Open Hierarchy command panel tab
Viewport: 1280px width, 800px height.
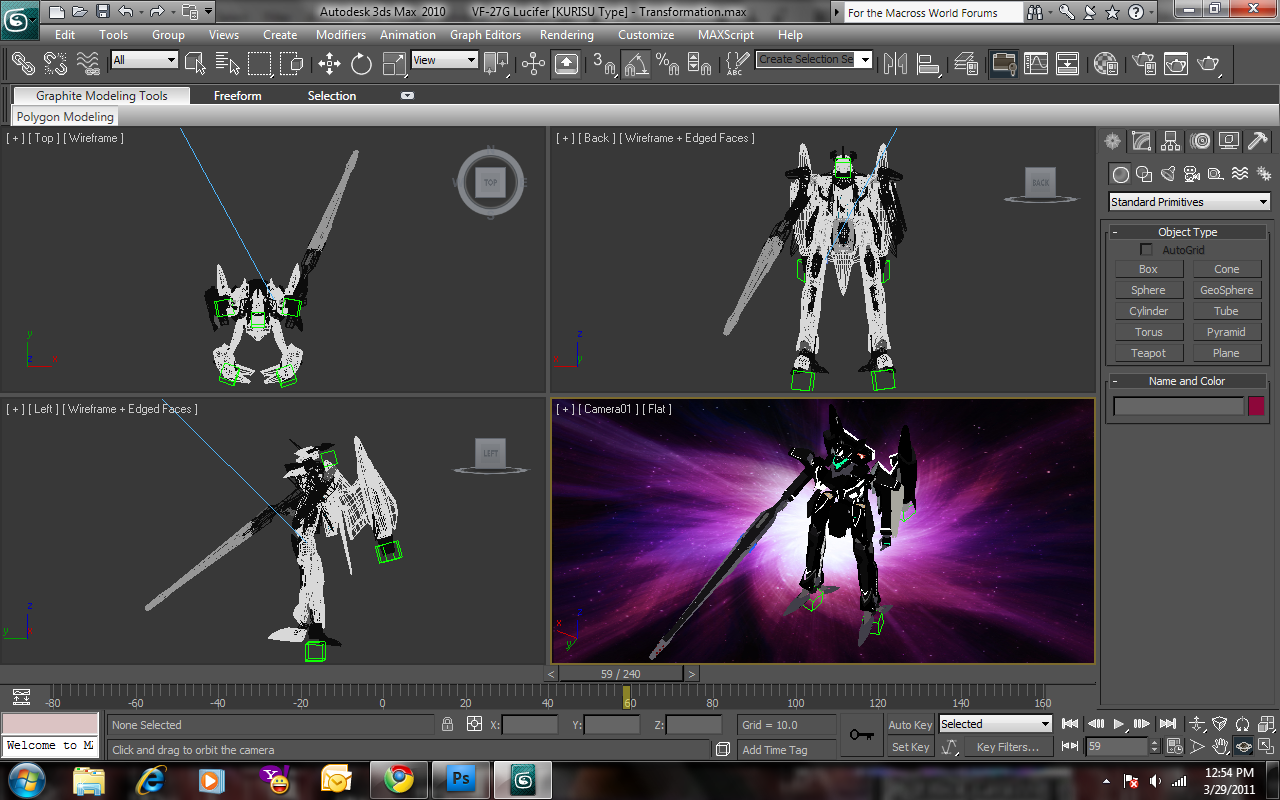(1170, 141)
